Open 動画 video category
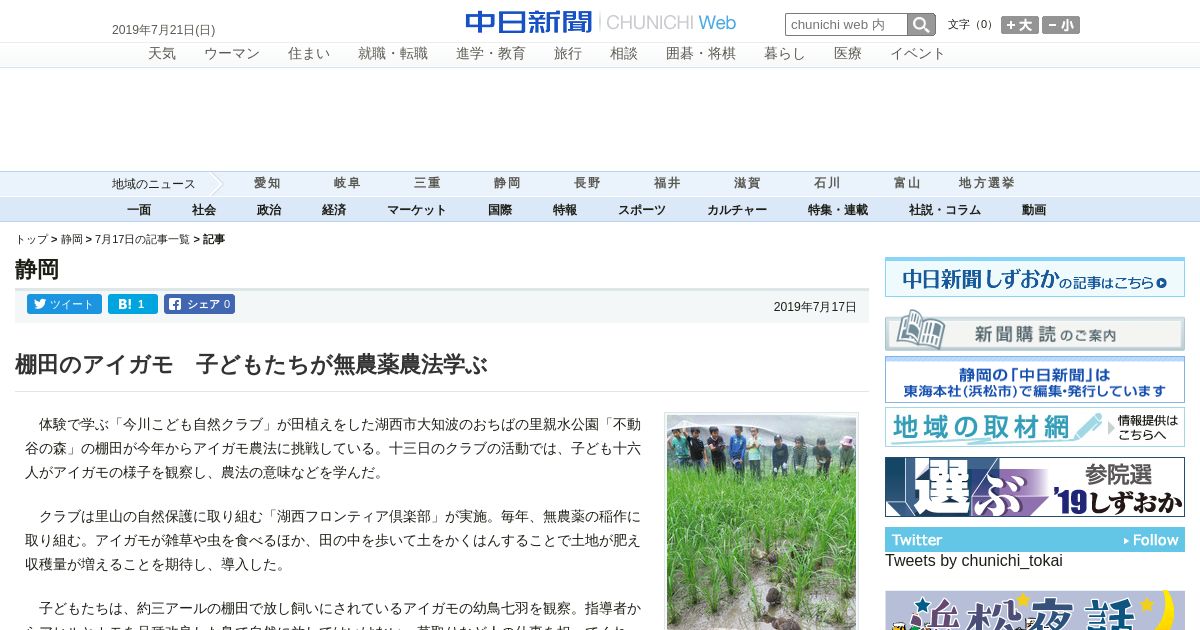This screenshot has height=630, width=1200. click(1034, 210)
